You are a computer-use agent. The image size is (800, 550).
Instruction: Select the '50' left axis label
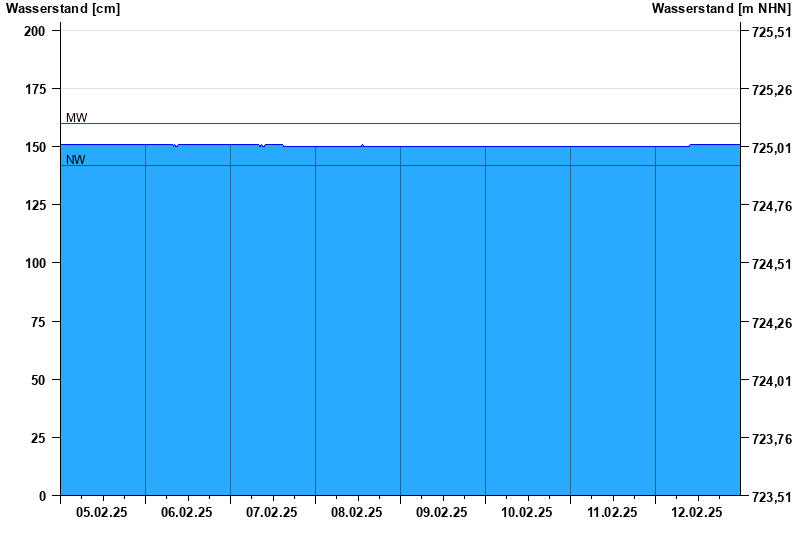pos(38,380)
